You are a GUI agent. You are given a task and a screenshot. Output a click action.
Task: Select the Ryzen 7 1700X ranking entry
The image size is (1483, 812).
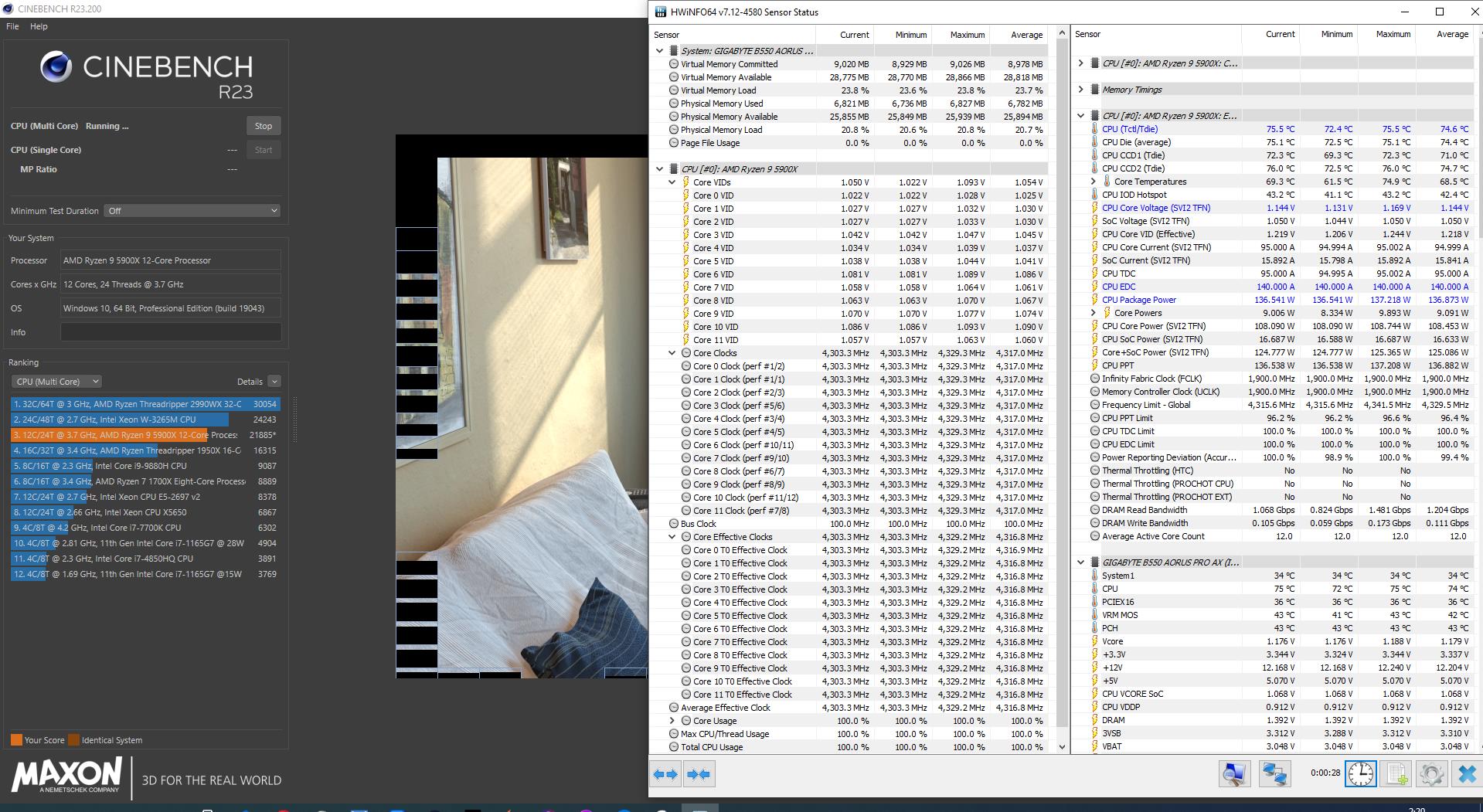tap(145, 481)
